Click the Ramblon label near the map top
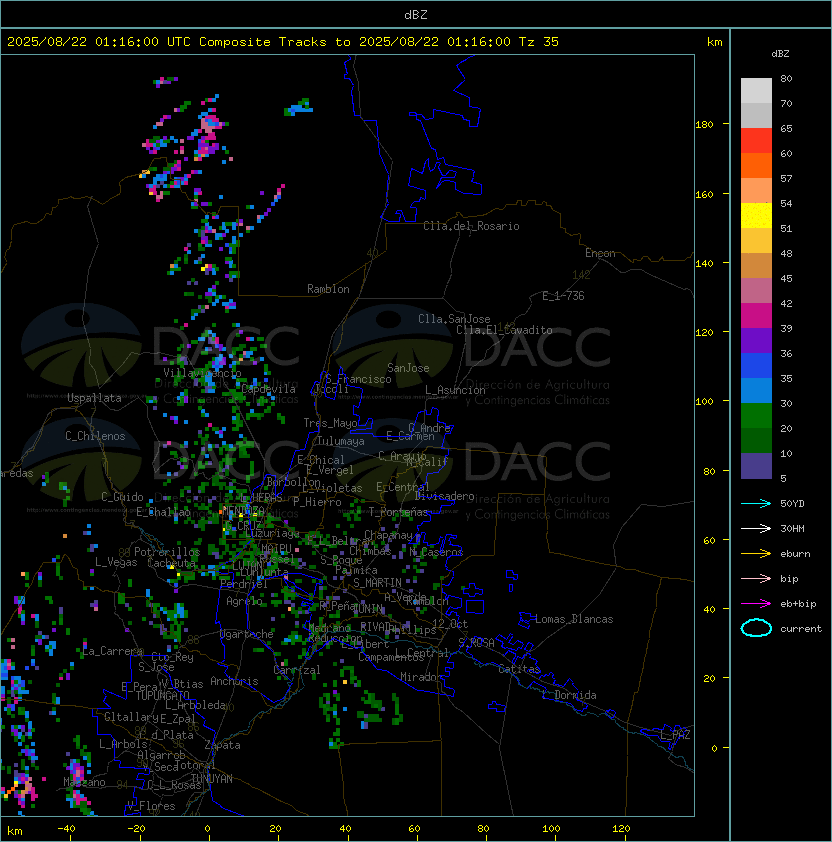Screen dimensions: 832x842 [x=328, y=289]
